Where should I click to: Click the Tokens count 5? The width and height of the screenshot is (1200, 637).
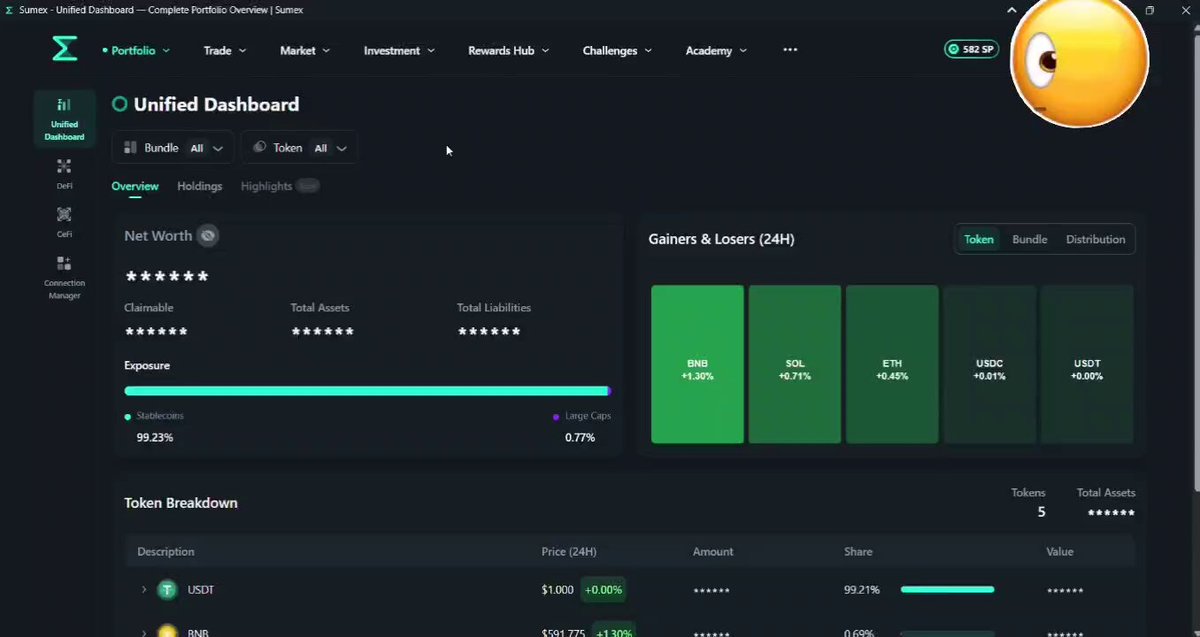click(1041, 512)
